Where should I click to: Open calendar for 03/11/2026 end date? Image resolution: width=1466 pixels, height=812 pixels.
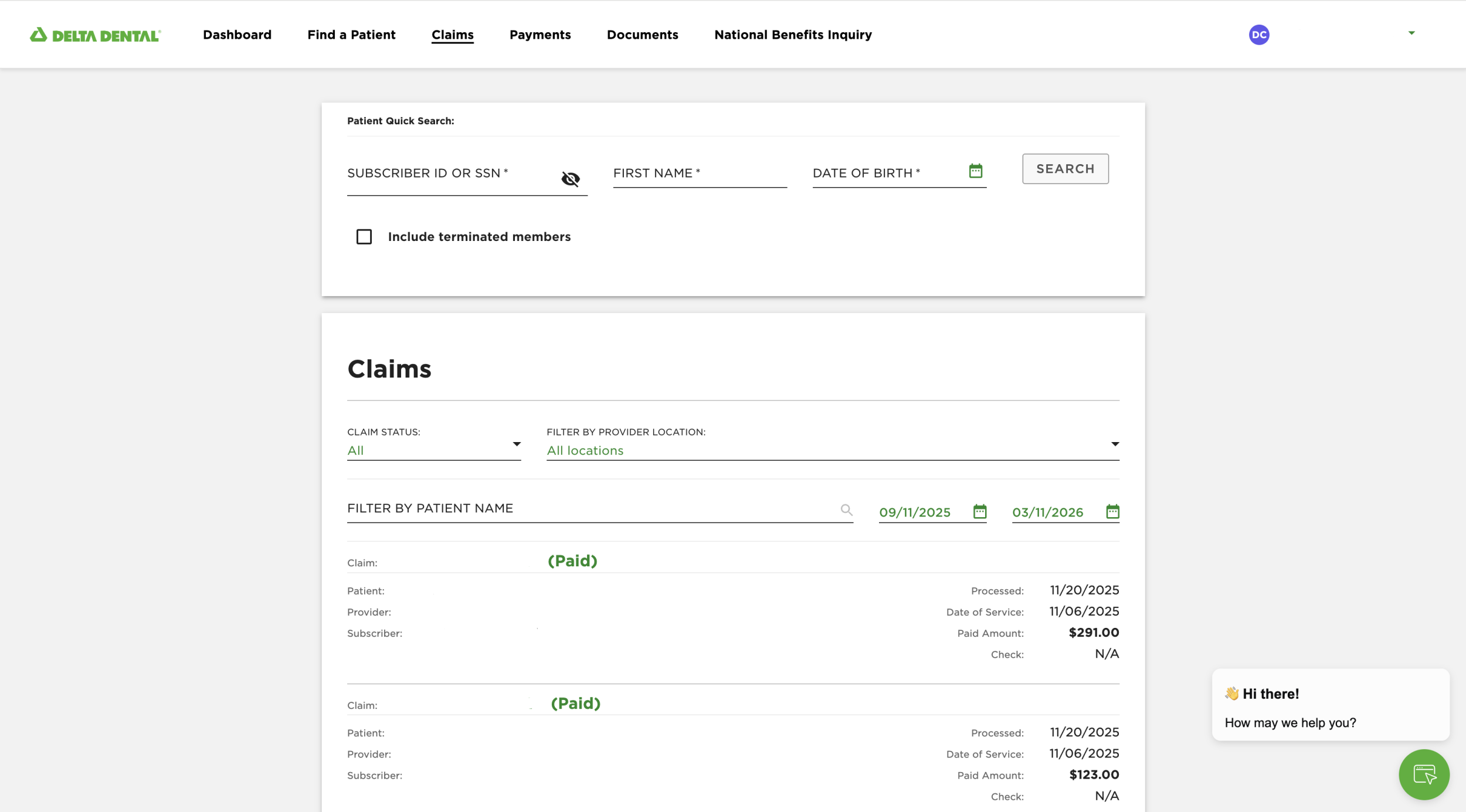coord(1112,511)
